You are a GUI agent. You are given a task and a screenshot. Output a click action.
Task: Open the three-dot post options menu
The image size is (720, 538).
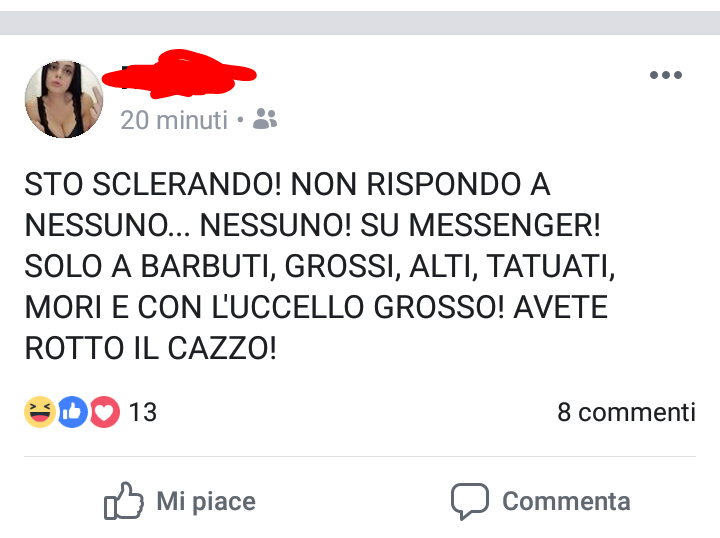click(x=666, y=75)
